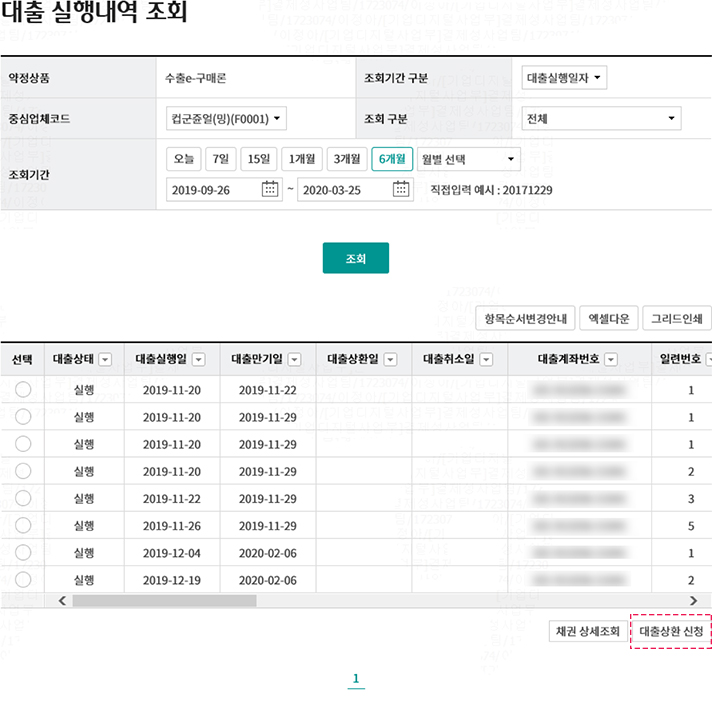The height and width of the screenshot is (718, 712).
Task: Open the start date calendar picker icon
Action: click(x=270, y=190)
